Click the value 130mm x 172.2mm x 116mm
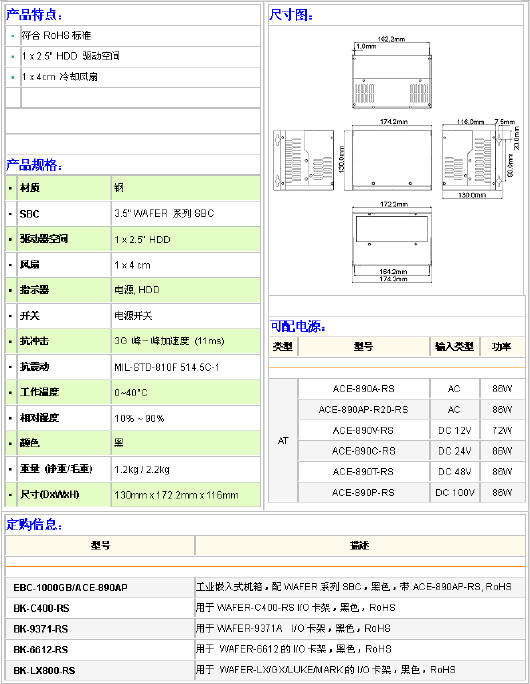Screen dimensions: 530x684 176,495
